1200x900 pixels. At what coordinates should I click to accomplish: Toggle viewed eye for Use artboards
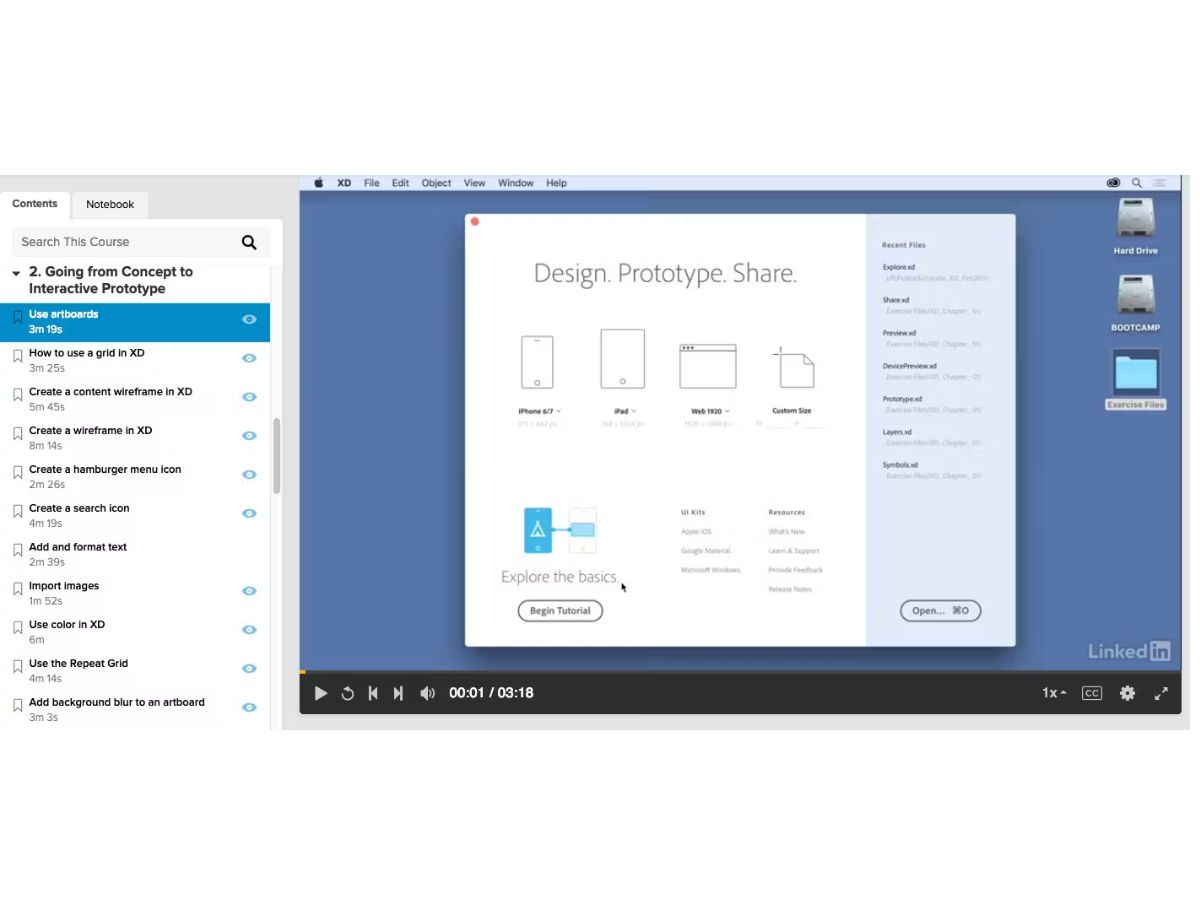pyautogui.click(x=249, y=319)
